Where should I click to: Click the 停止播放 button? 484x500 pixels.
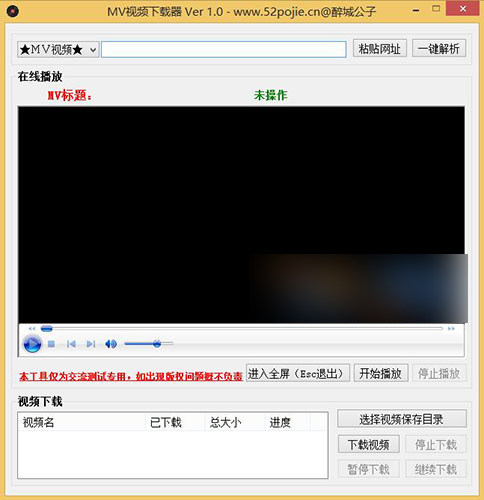pyautogui.click(x=439, y=373)
